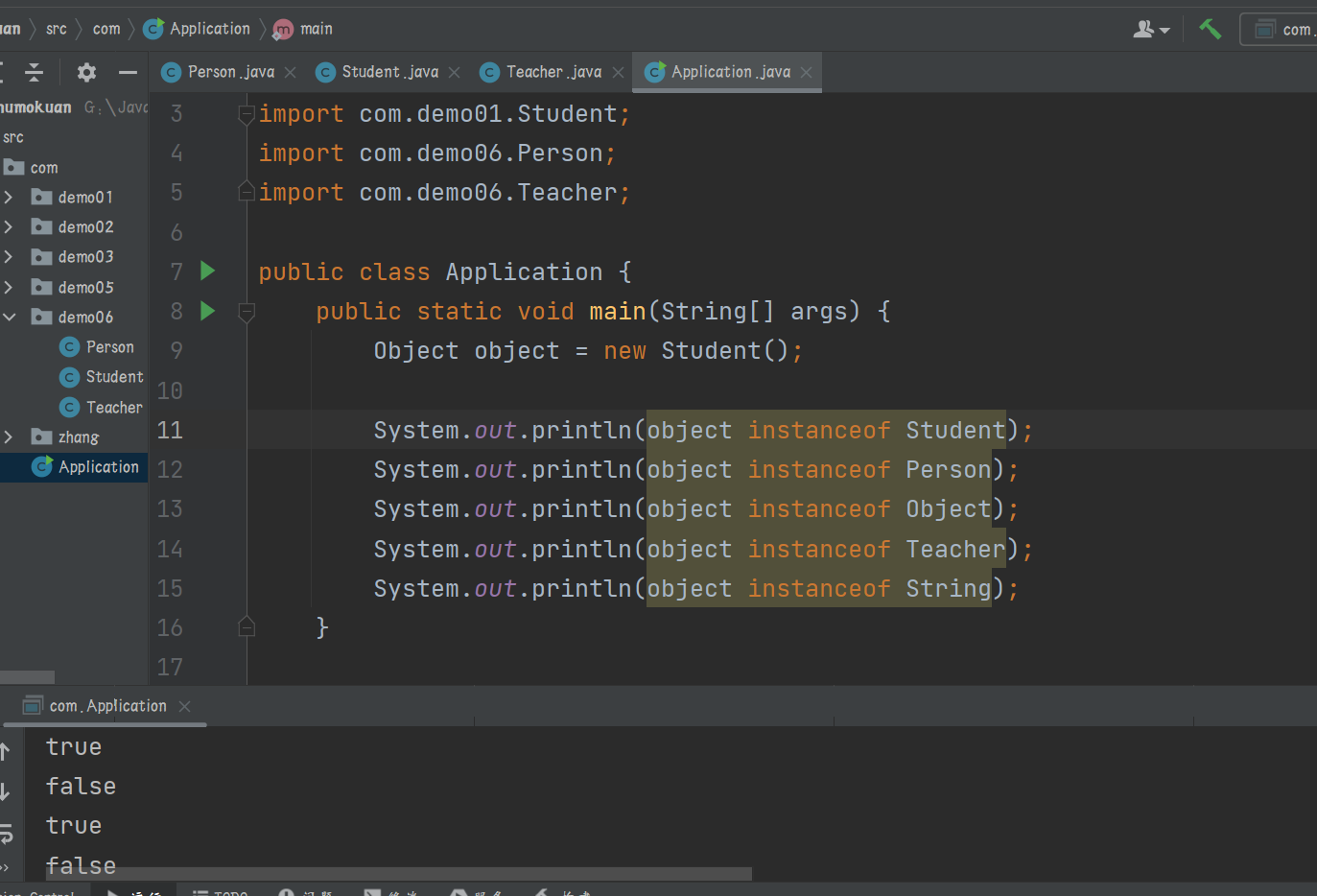Close the Teacher.java tab
1317x896 pixels.
pos(618,73)
